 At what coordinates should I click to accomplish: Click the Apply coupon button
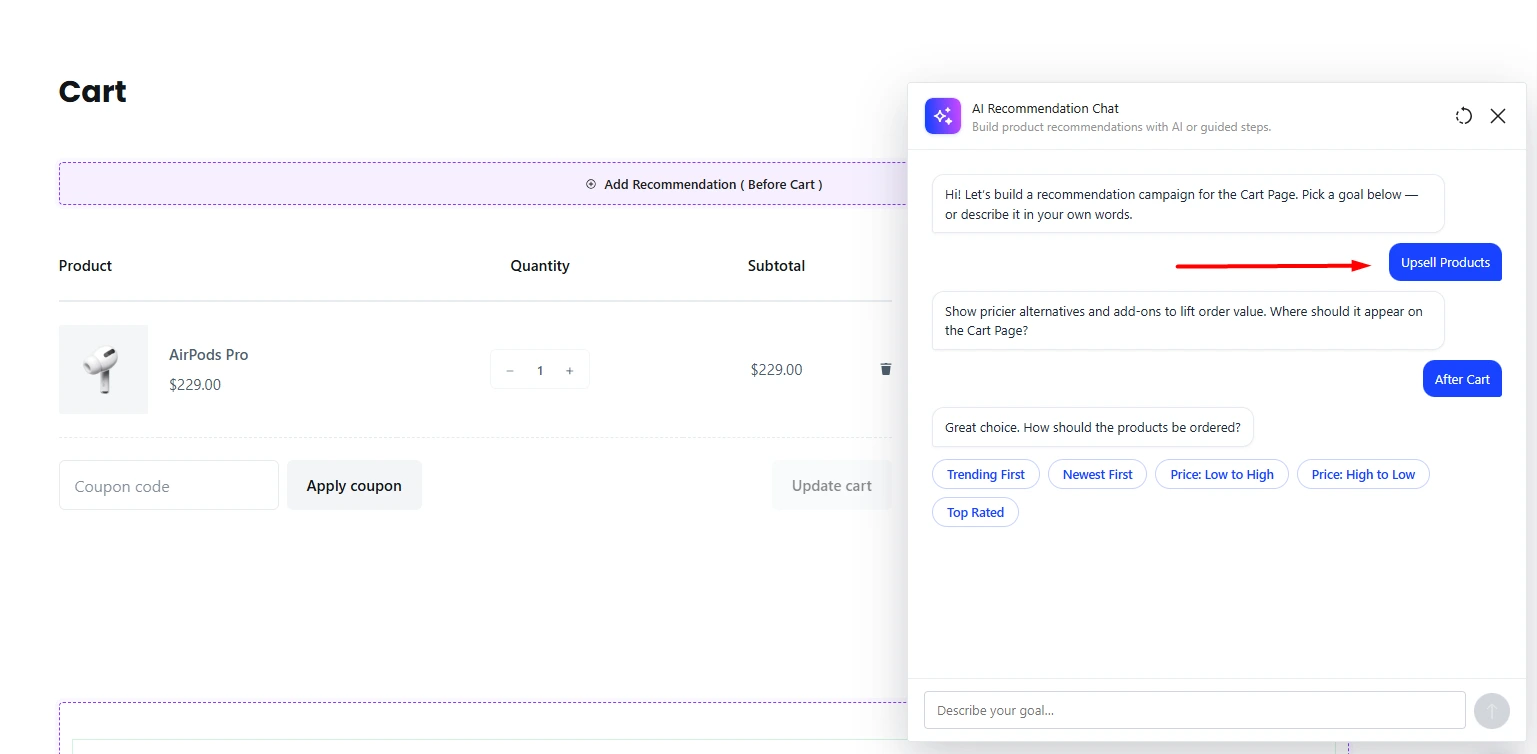pos(354,485)
